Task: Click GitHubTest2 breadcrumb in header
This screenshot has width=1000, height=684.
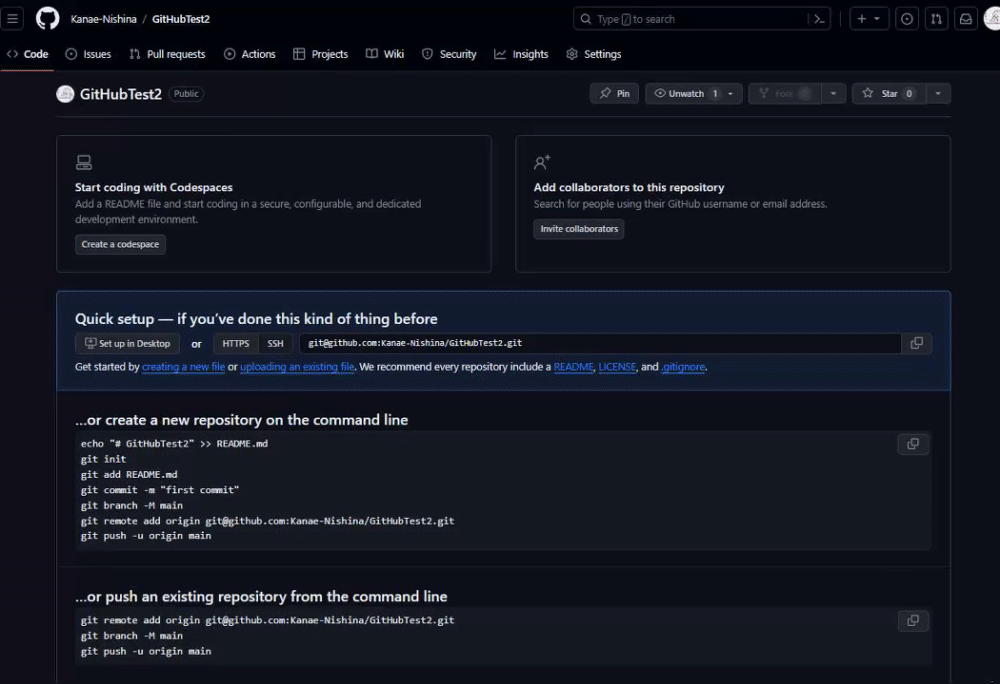Action: tap(181, 19)
